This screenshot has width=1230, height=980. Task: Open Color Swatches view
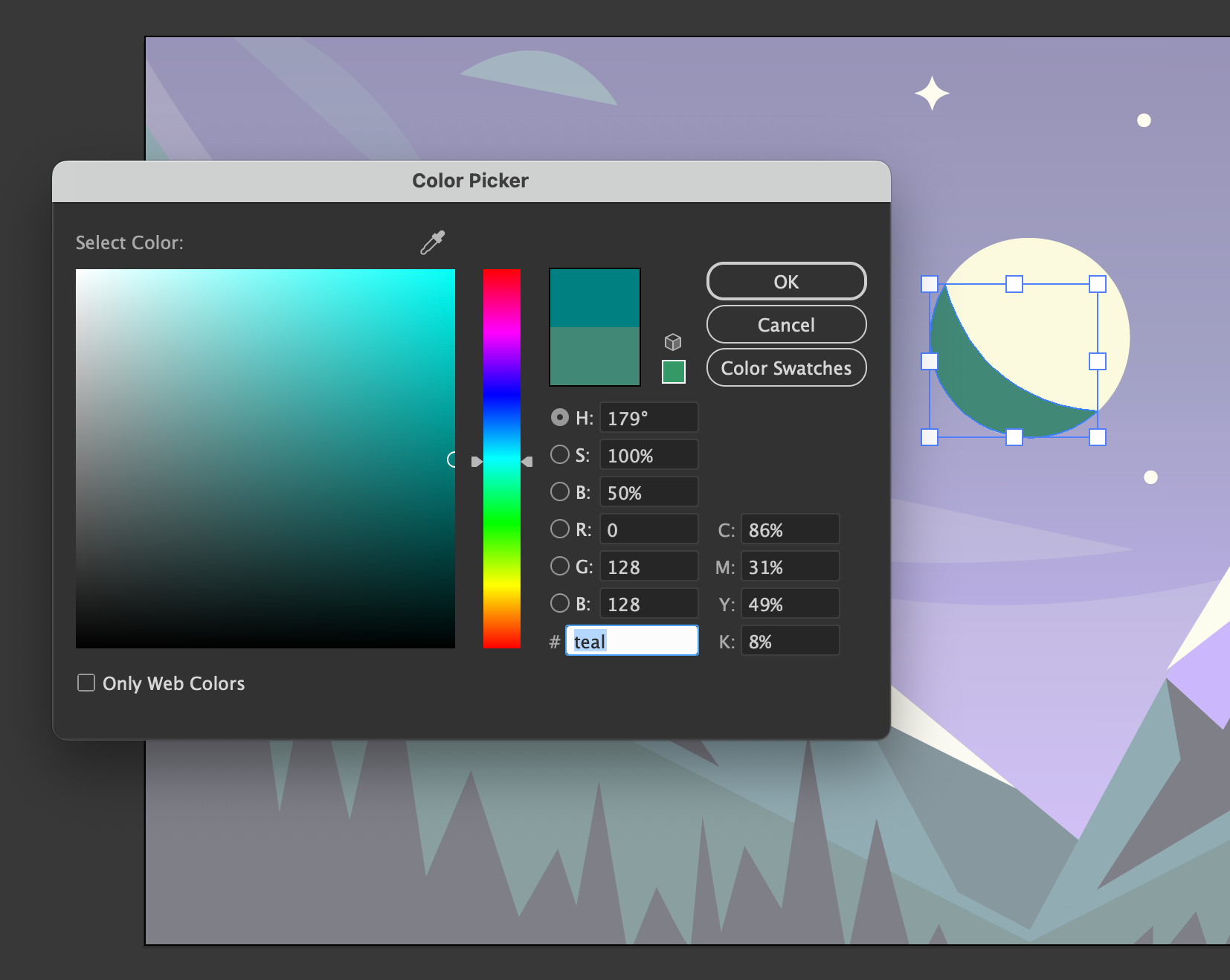786,368
